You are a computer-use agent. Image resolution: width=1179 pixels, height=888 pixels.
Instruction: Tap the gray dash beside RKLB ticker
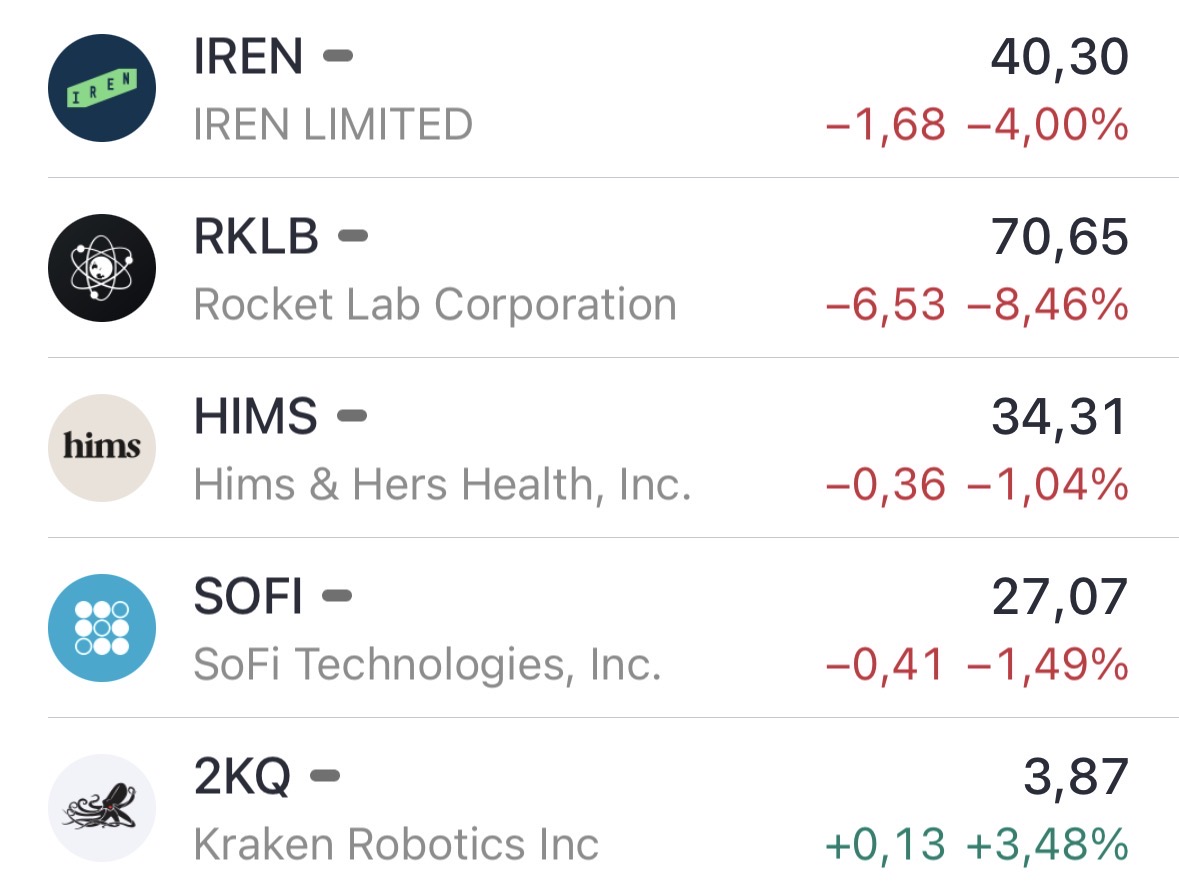(353, 237)
